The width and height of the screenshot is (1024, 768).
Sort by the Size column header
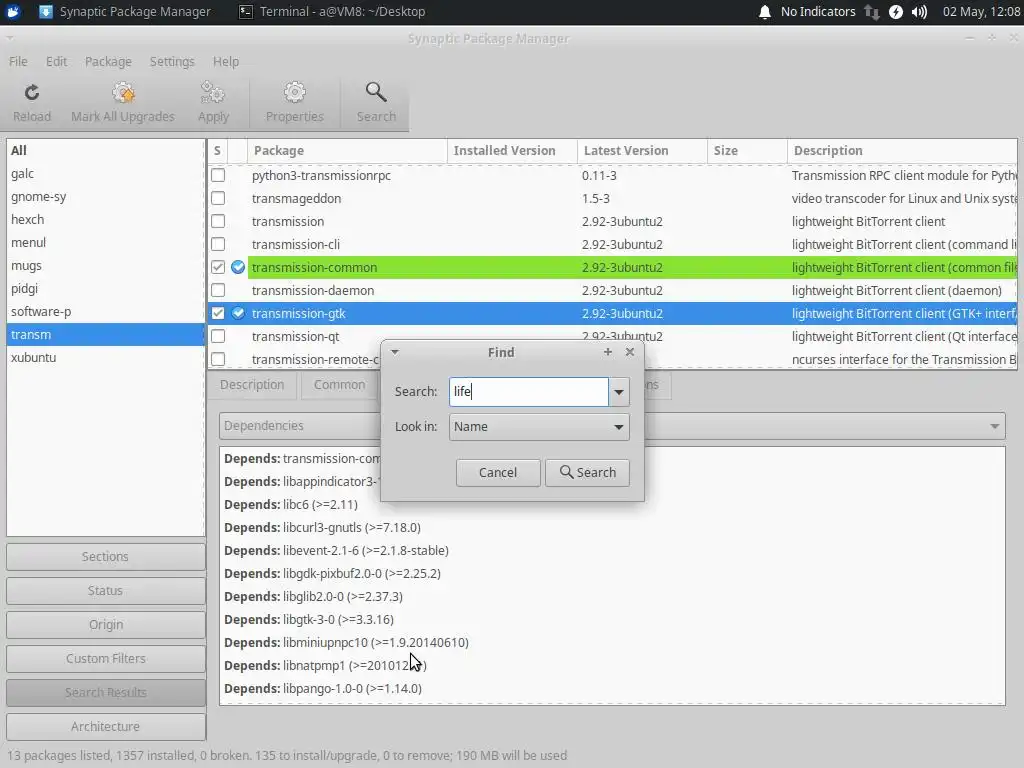point(747,150)
